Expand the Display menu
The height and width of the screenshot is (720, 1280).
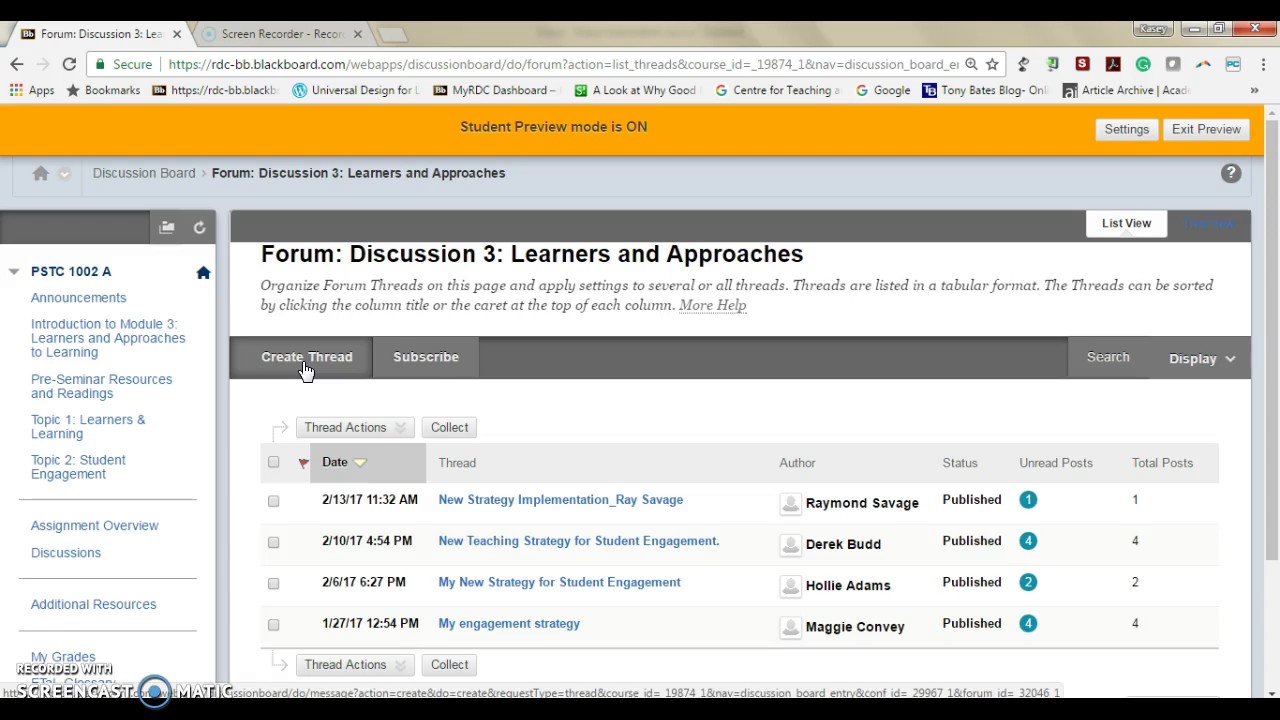click(1202, 358)
